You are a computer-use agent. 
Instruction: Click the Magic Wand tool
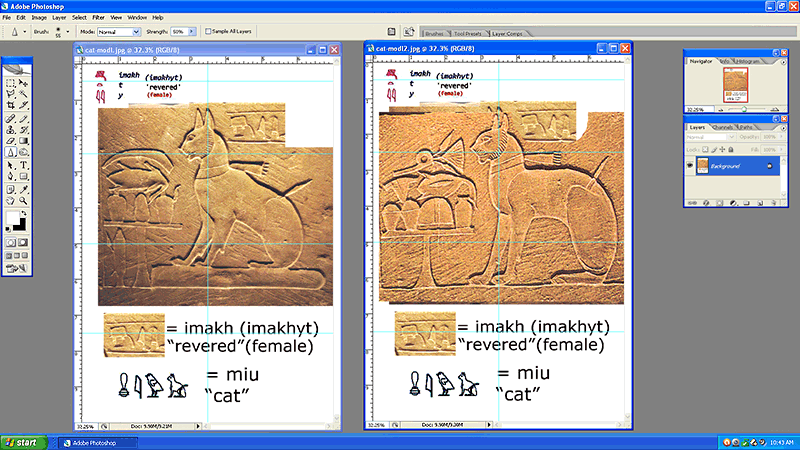21,93
